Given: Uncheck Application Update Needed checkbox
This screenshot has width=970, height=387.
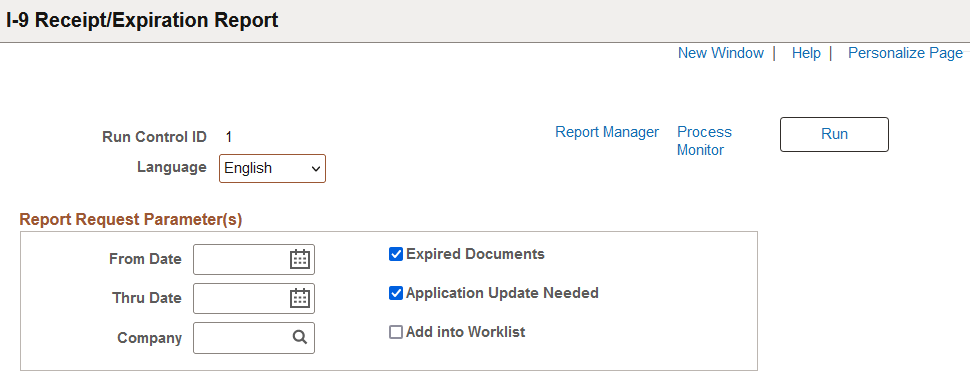Looking at the screenshot, I should [x=396, y=293].
